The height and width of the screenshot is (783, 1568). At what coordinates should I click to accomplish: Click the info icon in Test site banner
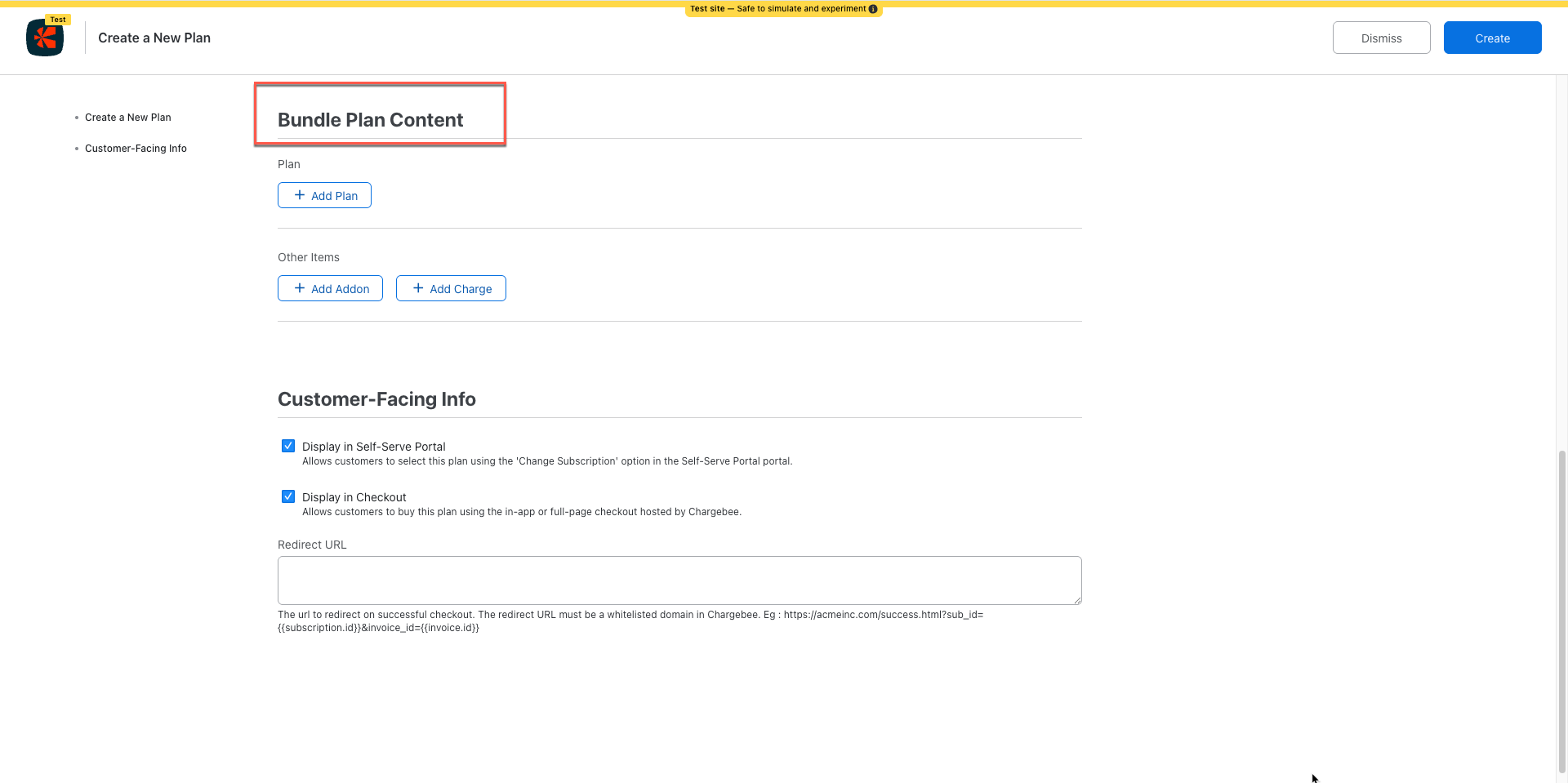(x=873, y=9)
